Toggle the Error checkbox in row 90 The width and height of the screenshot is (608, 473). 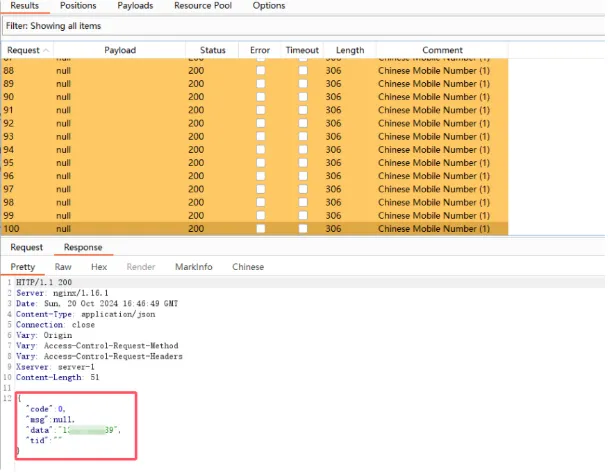point(261,97)
